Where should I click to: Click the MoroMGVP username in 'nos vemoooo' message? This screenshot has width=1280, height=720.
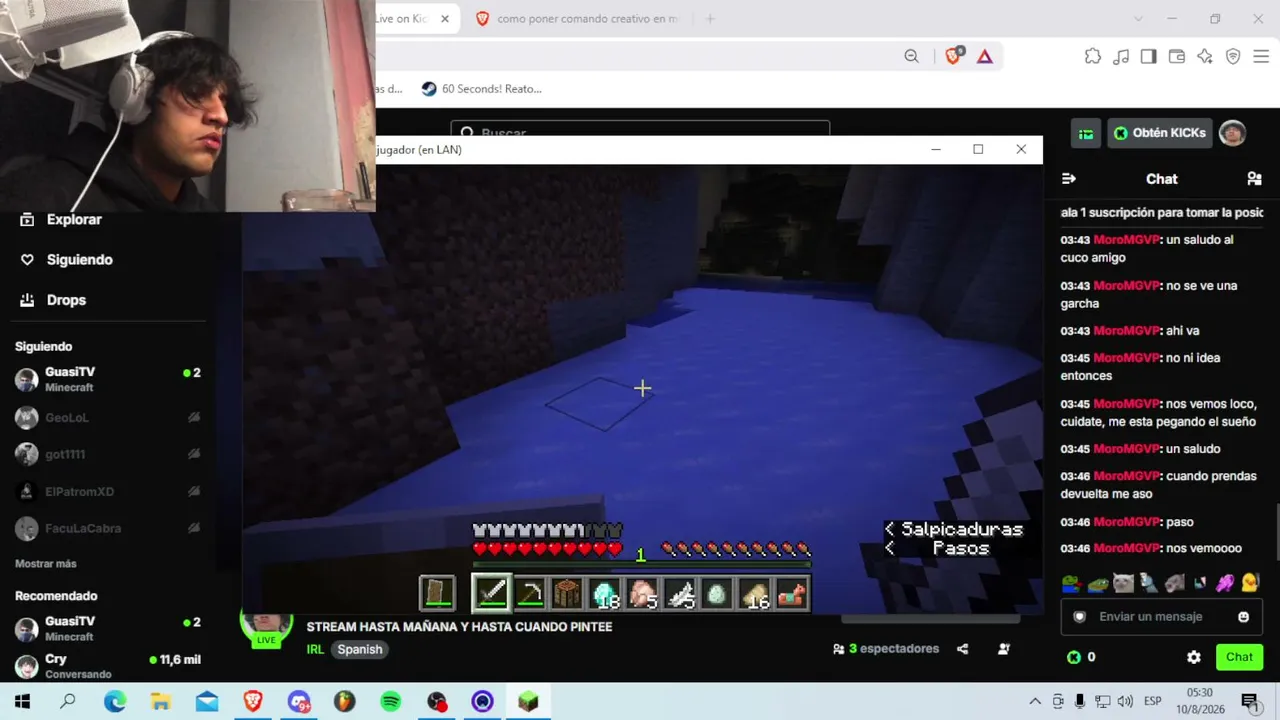(1126, 549)
